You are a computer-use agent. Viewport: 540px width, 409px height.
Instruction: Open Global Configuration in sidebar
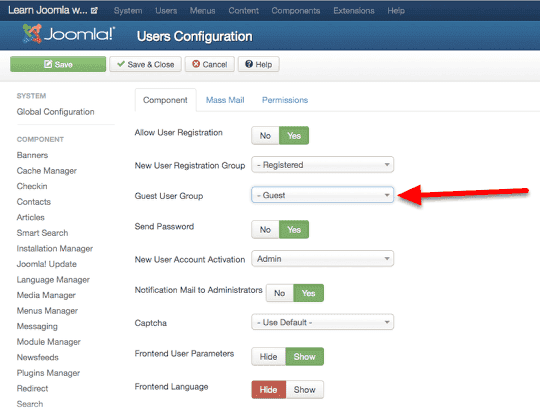tap(55, 112)
